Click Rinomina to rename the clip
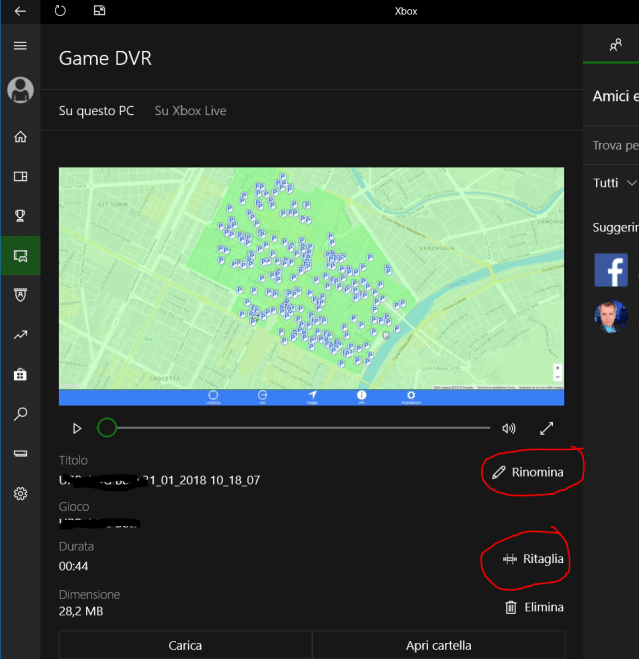 528,472
